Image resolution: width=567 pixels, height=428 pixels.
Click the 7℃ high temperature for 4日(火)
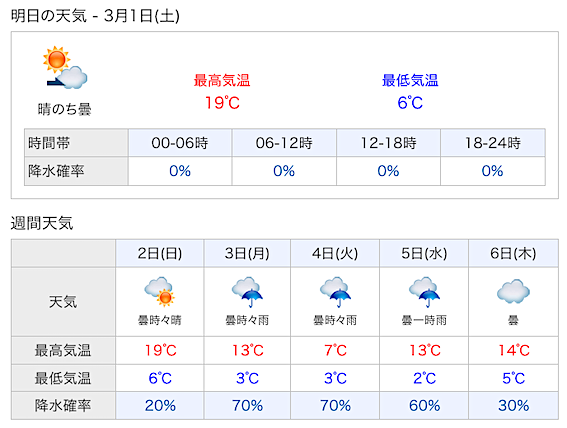tap(335, 350)
